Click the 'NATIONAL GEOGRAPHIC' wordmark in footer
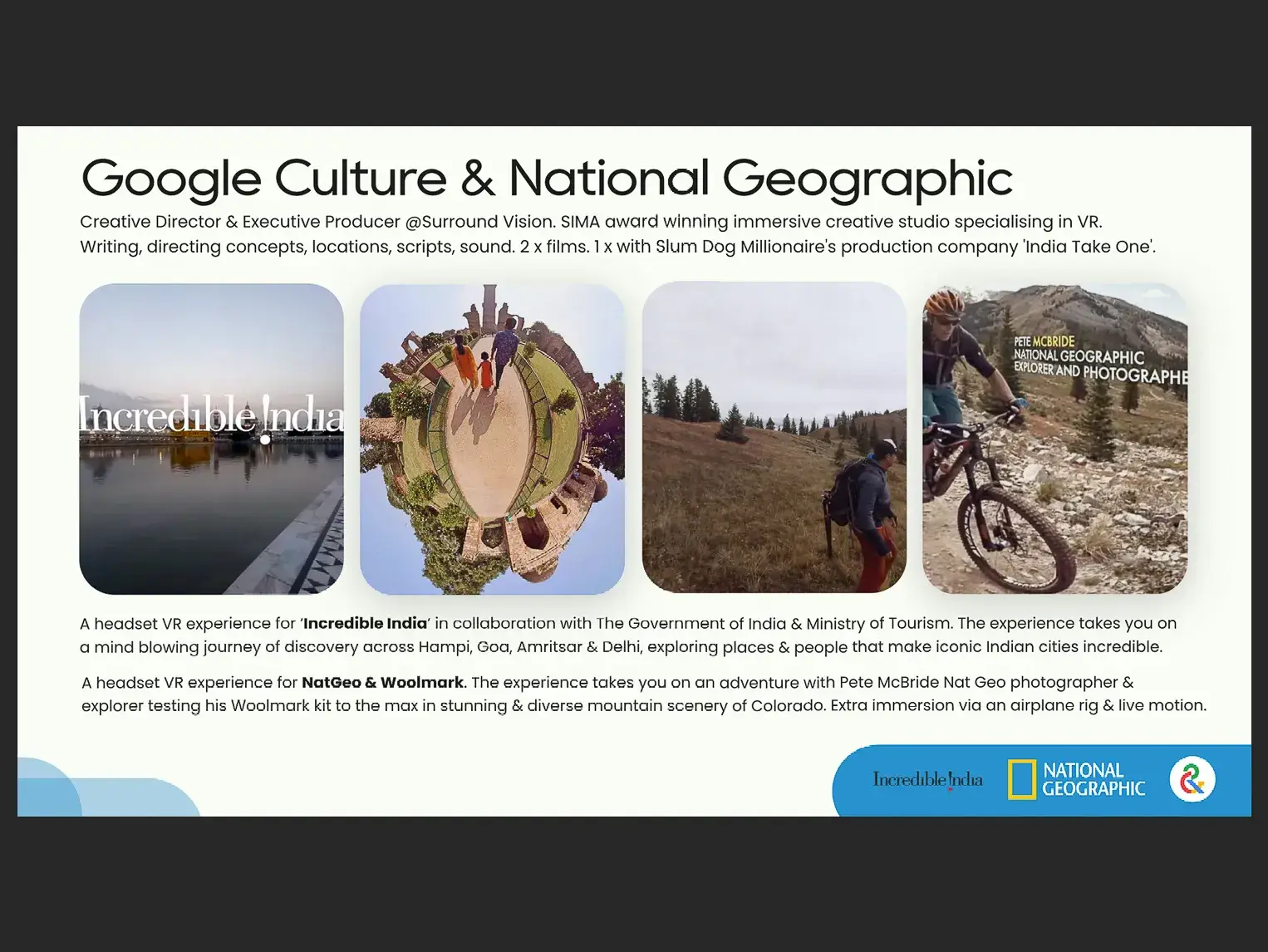Screen dimensions: 1268x952 [1094, 779]
